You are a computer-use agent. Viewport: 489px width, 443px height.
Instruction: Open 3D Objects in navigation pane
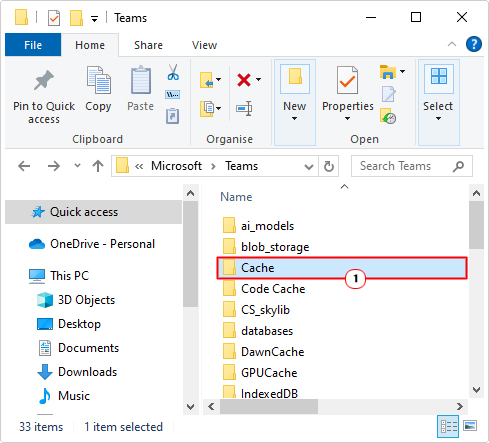(76, 300)
